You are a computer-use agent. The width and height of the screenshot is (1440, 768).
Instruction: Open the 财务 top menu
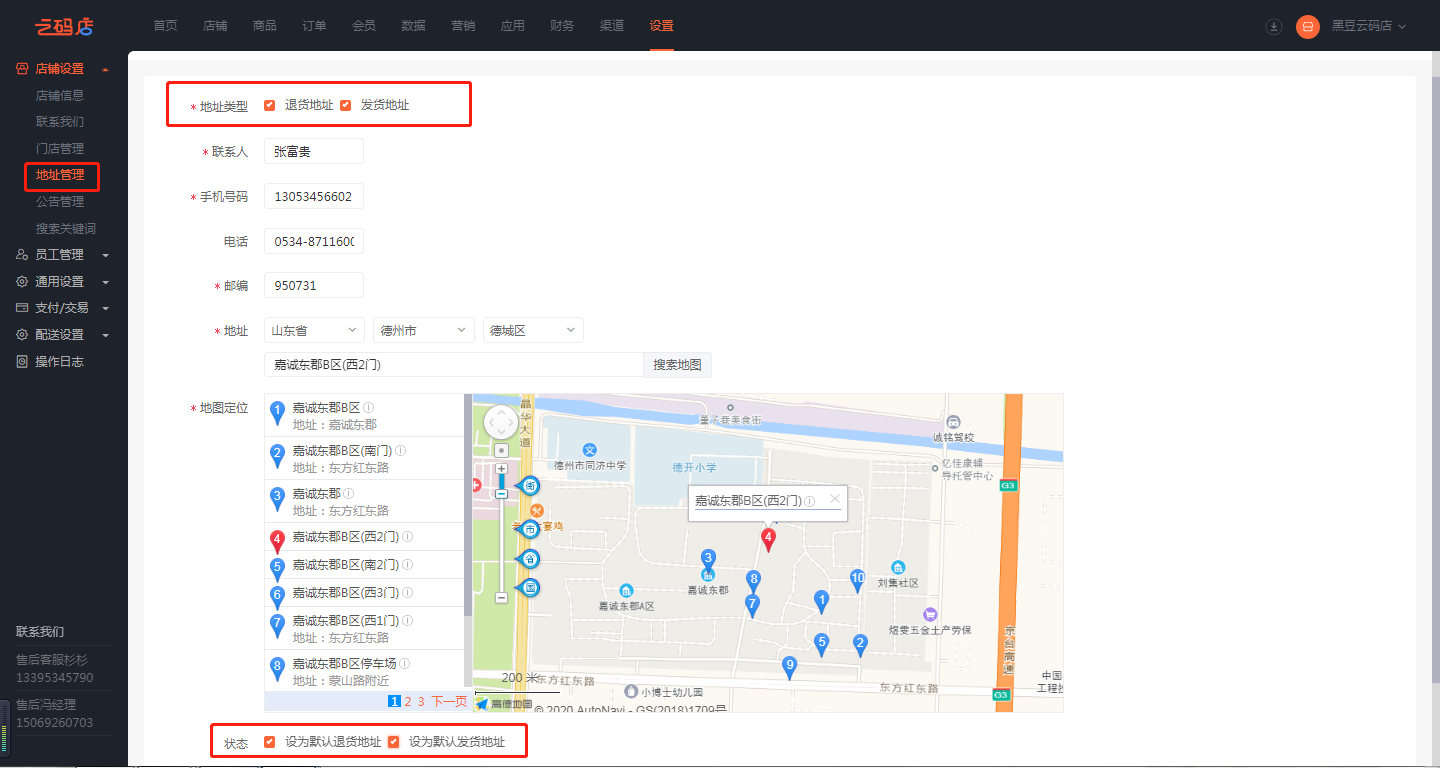[x=562, y=26]
